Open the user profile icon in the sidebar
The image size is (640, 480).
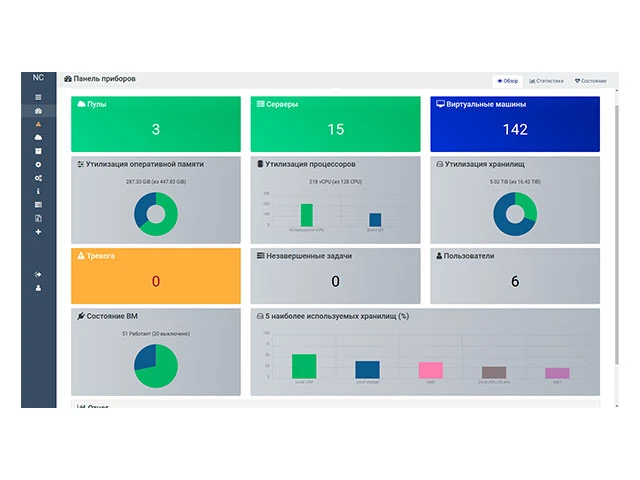38,288
